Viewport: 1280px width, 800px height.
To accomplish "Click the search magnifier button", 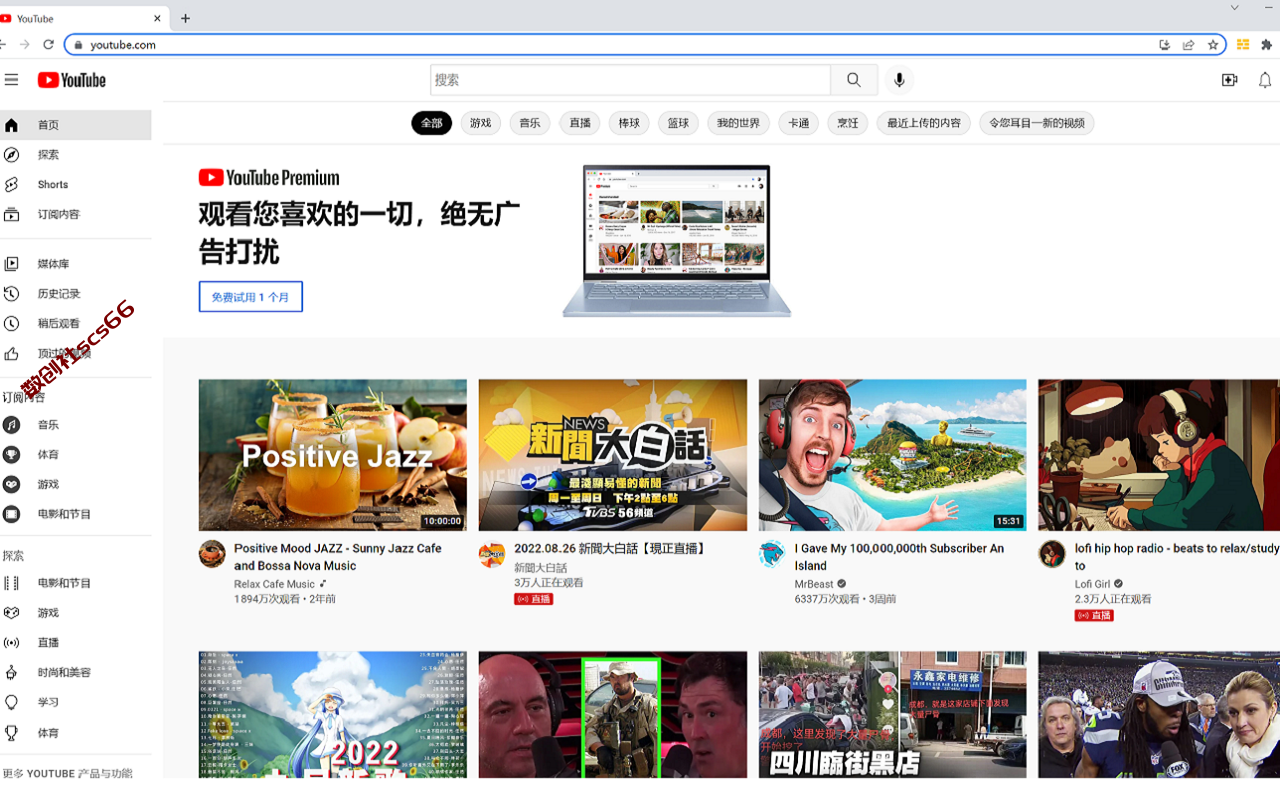I will click(854, 80).
